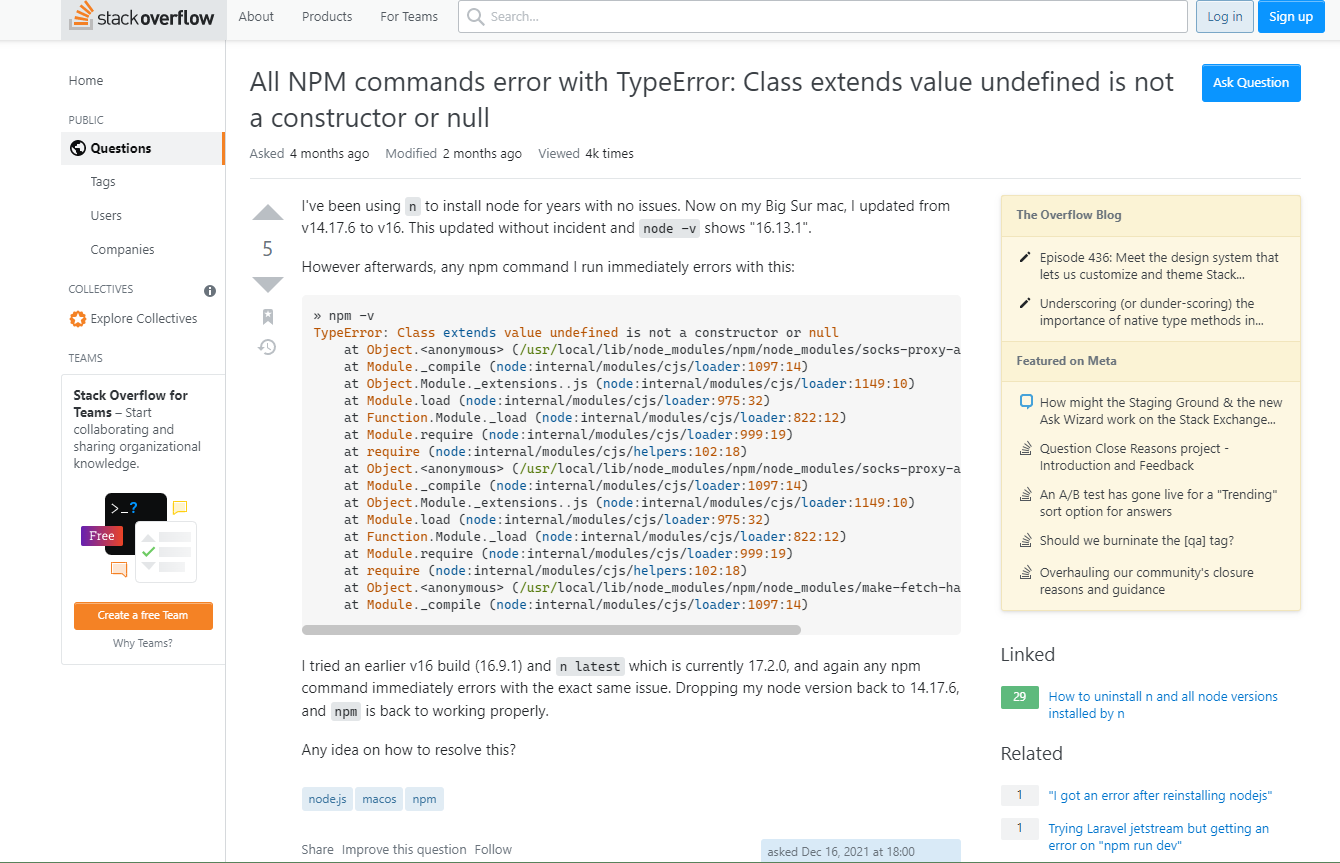
Task: Open Question Close Reasons project post
Action: pyautogui.click(x=1134, y=457)
